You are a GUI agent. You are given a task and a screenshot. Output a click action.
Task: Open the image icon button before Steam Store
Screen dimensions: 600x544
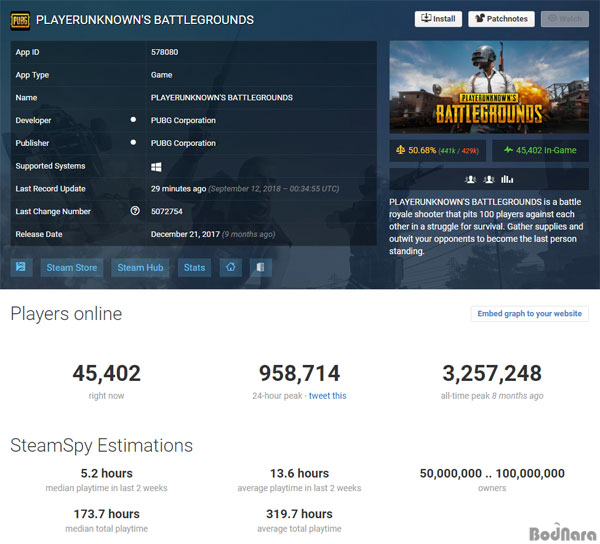click(21, 267)
